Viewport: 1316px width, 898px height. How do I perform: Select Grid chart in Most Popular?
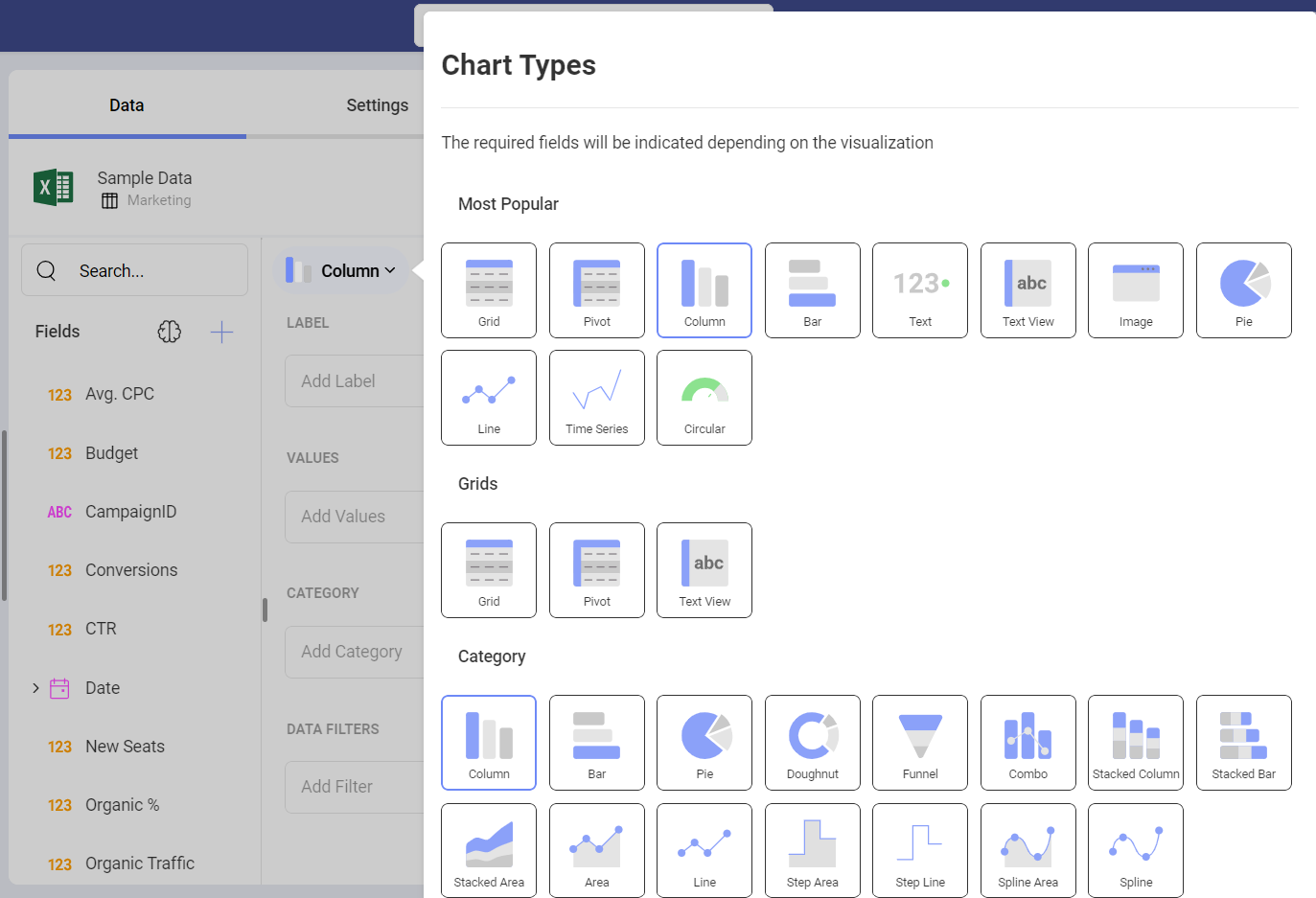489,290
